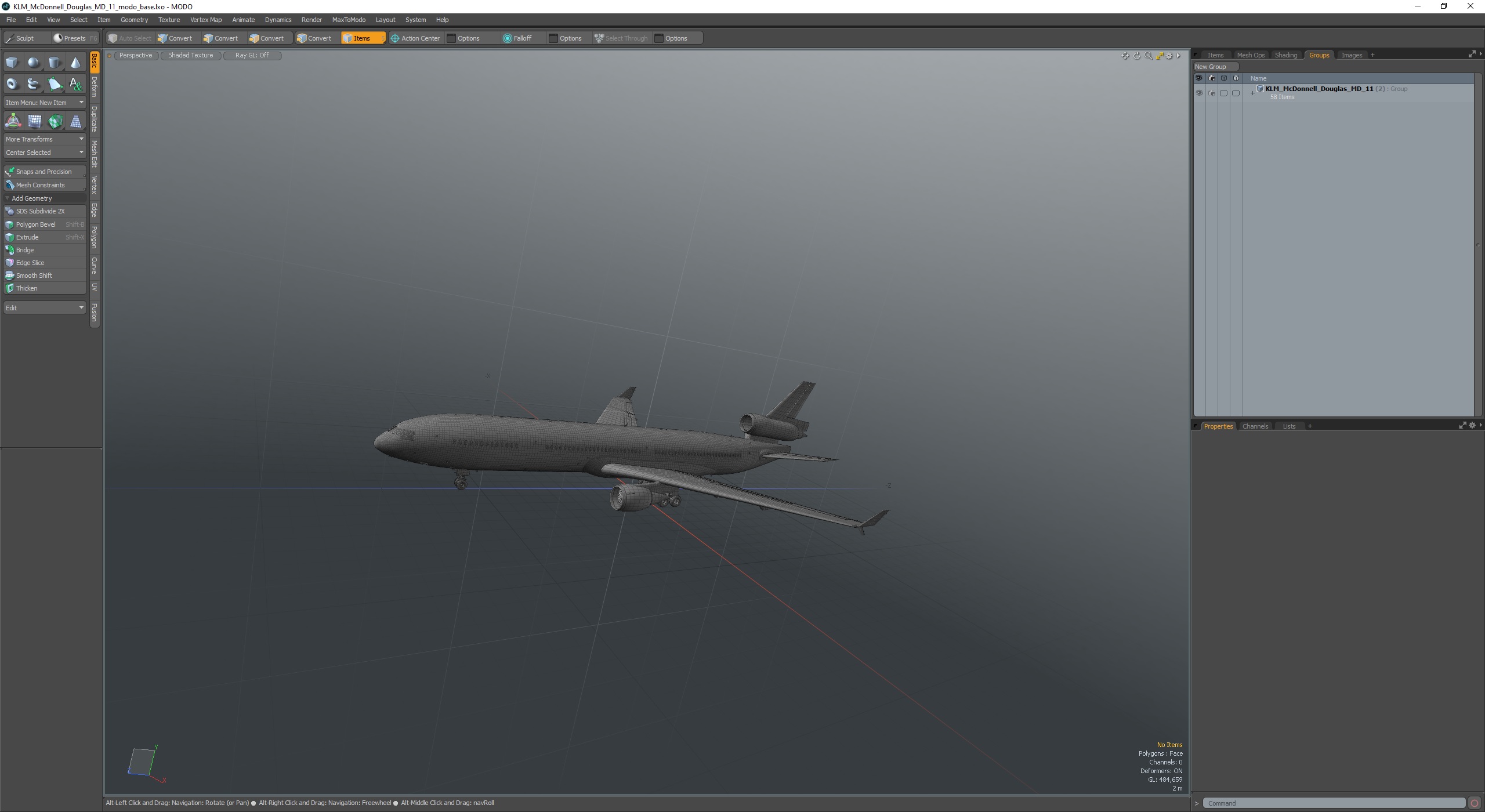Click the command record button icon
This screenshot has height=812, width=1485.
click(x=1475, y=803)
